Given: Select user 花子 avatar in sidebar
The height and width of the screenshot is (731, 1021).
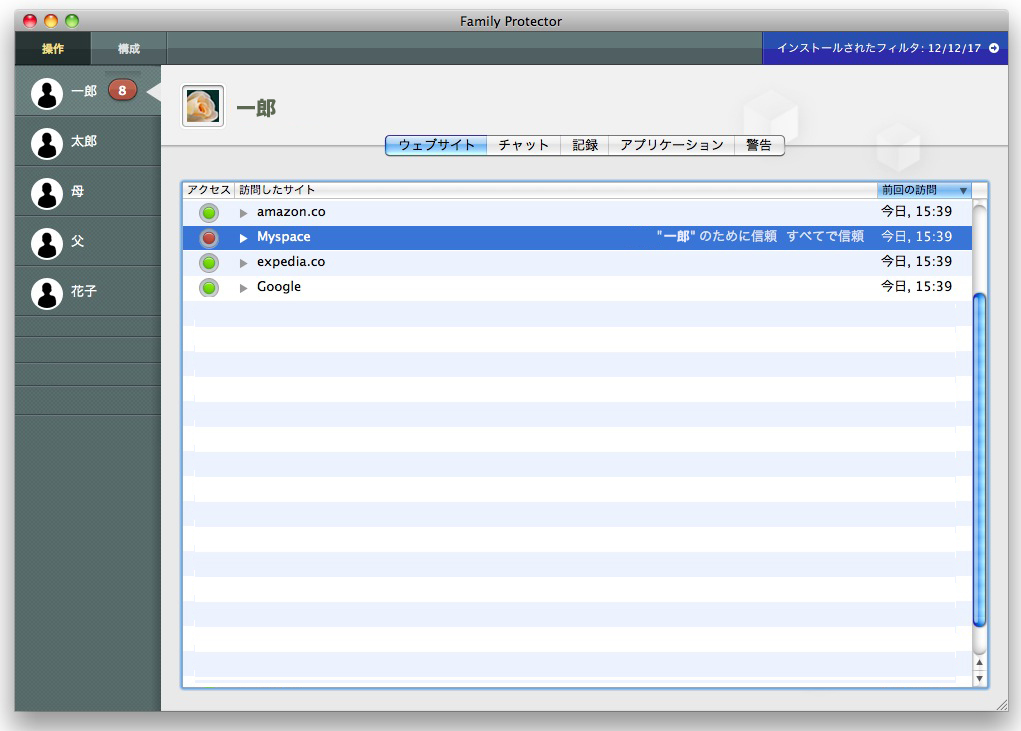Looking at the screenshot, I should click(x=47, y=294).
